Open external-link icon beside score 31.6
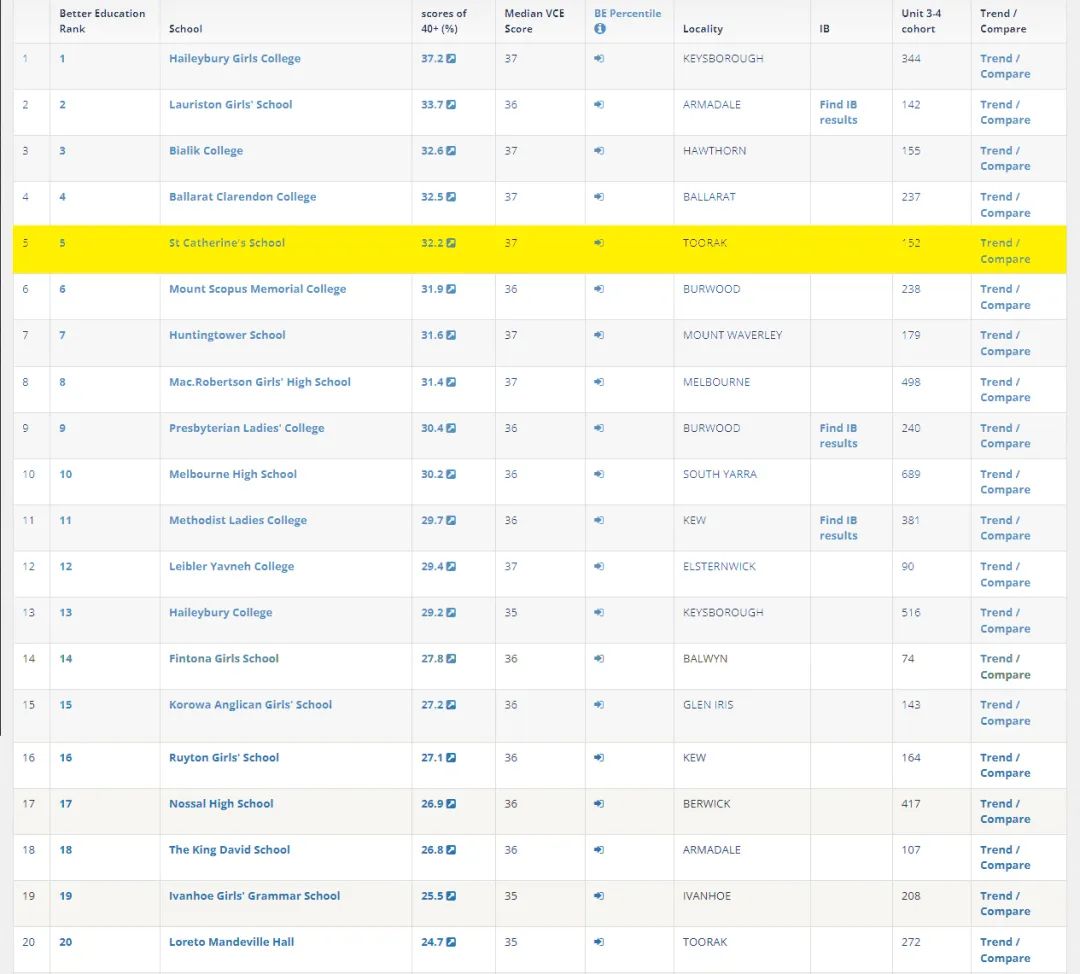This screenshot has width=1080, height=974. (451, 335)
